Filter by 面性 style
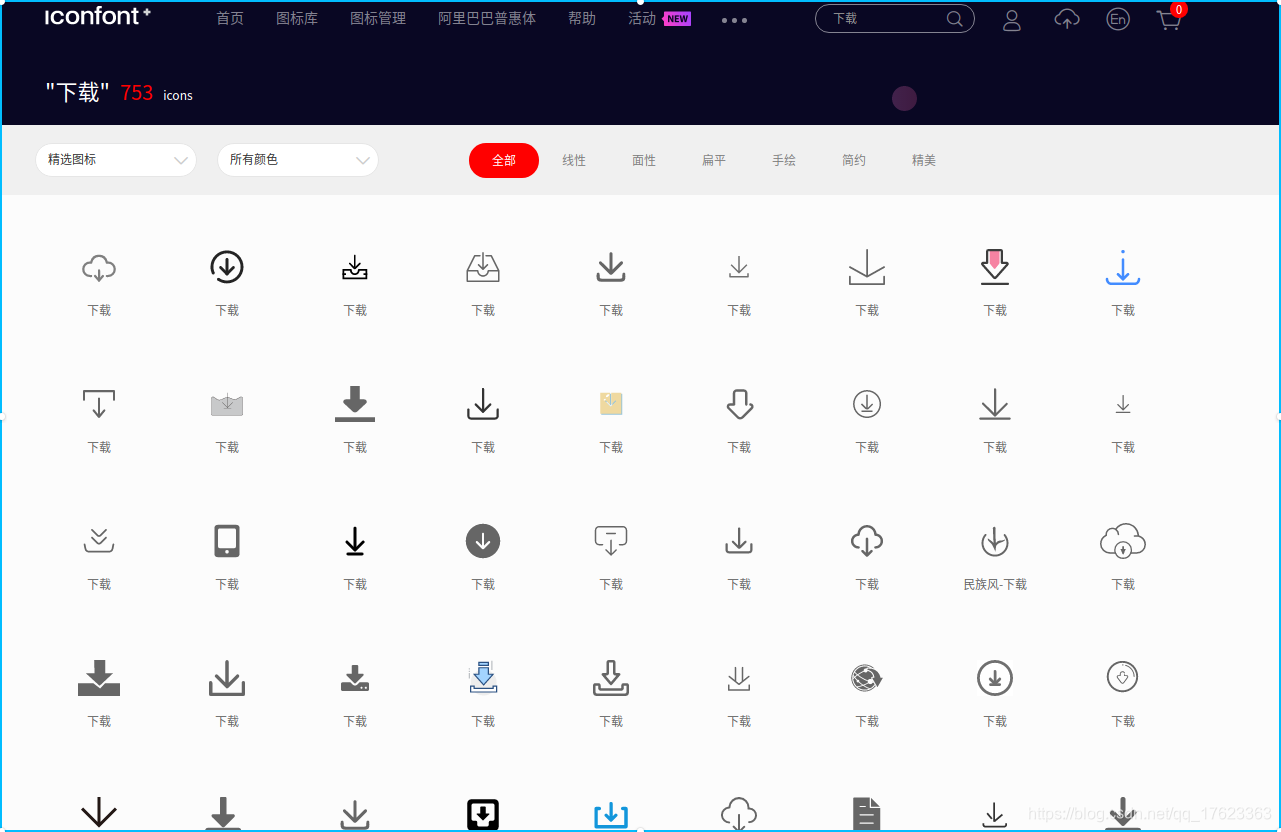This screenshot has height=832, width=1281. point(644,160)
